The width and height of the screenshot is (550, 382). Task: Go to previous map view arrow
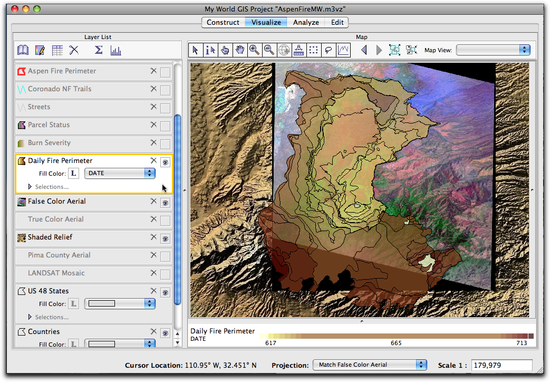[364, 50]
